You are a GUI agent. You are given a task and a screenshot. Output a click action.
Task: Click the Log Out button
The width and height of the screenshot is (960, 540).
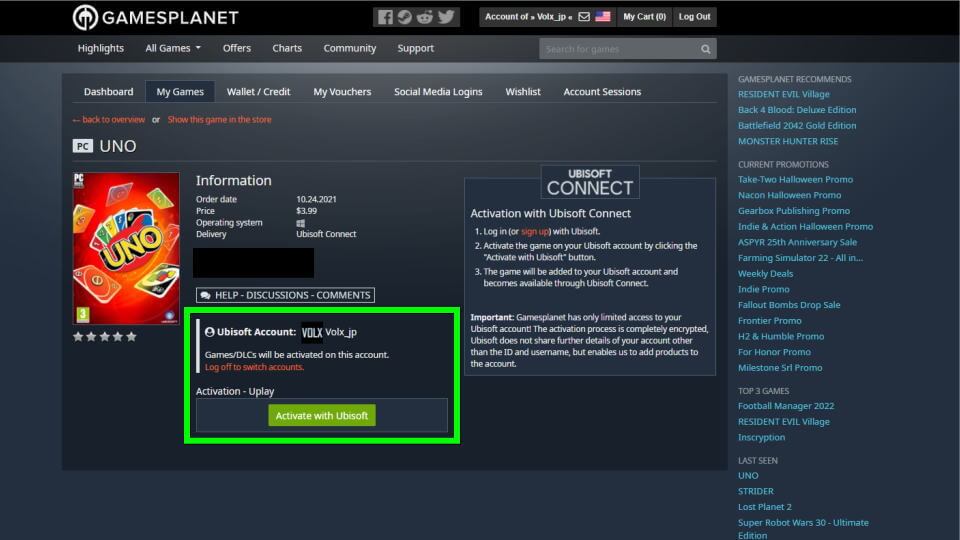(694, 17)
